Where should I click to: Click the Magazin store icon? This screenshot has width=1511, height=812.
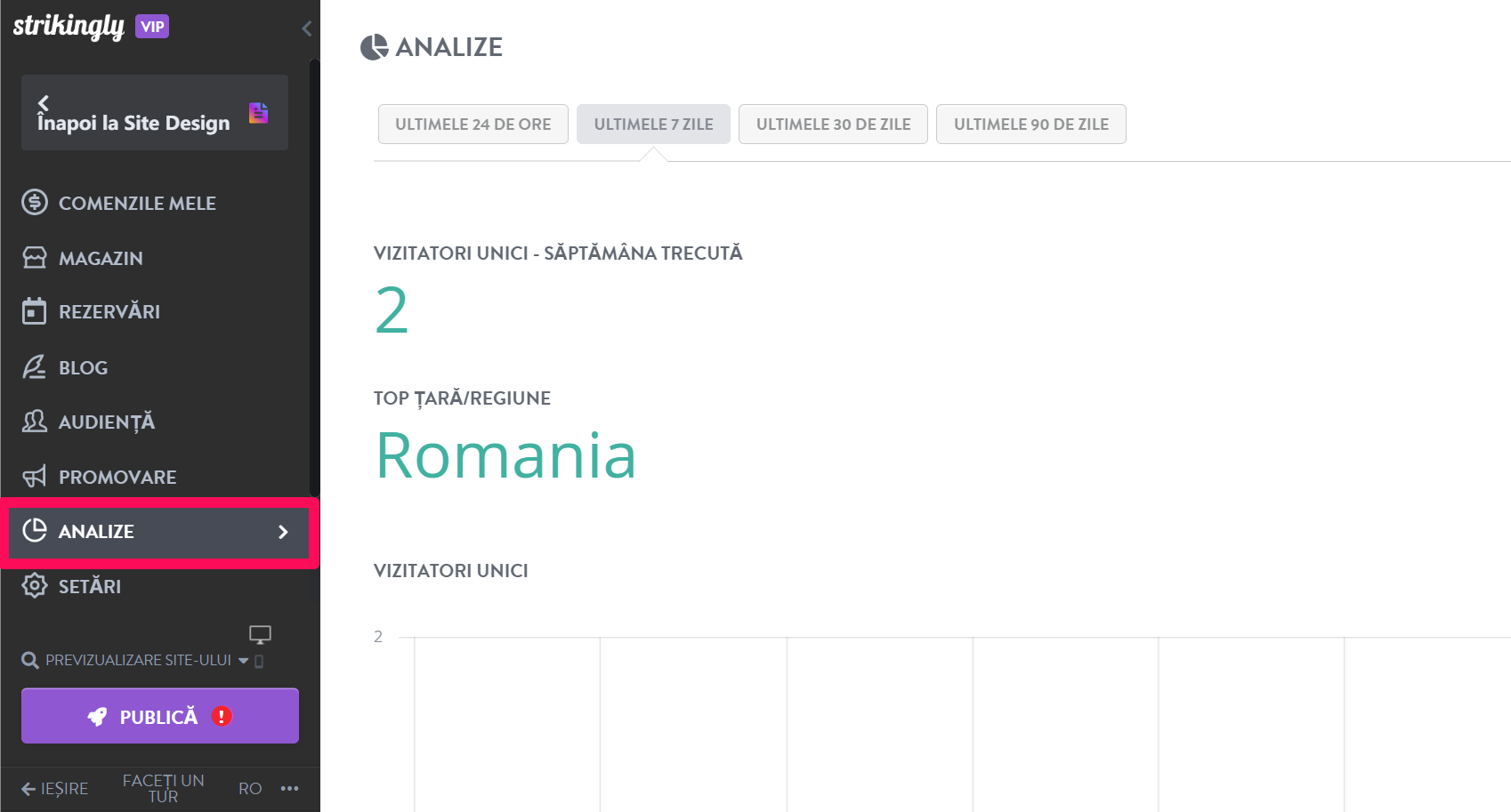pos(35,258)
